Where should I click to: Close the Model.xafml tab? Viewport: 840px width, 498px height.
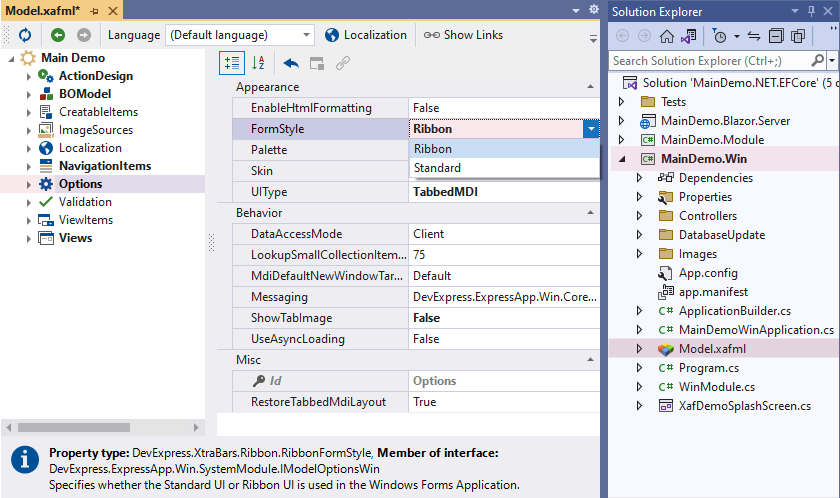(x=112, y=11)
